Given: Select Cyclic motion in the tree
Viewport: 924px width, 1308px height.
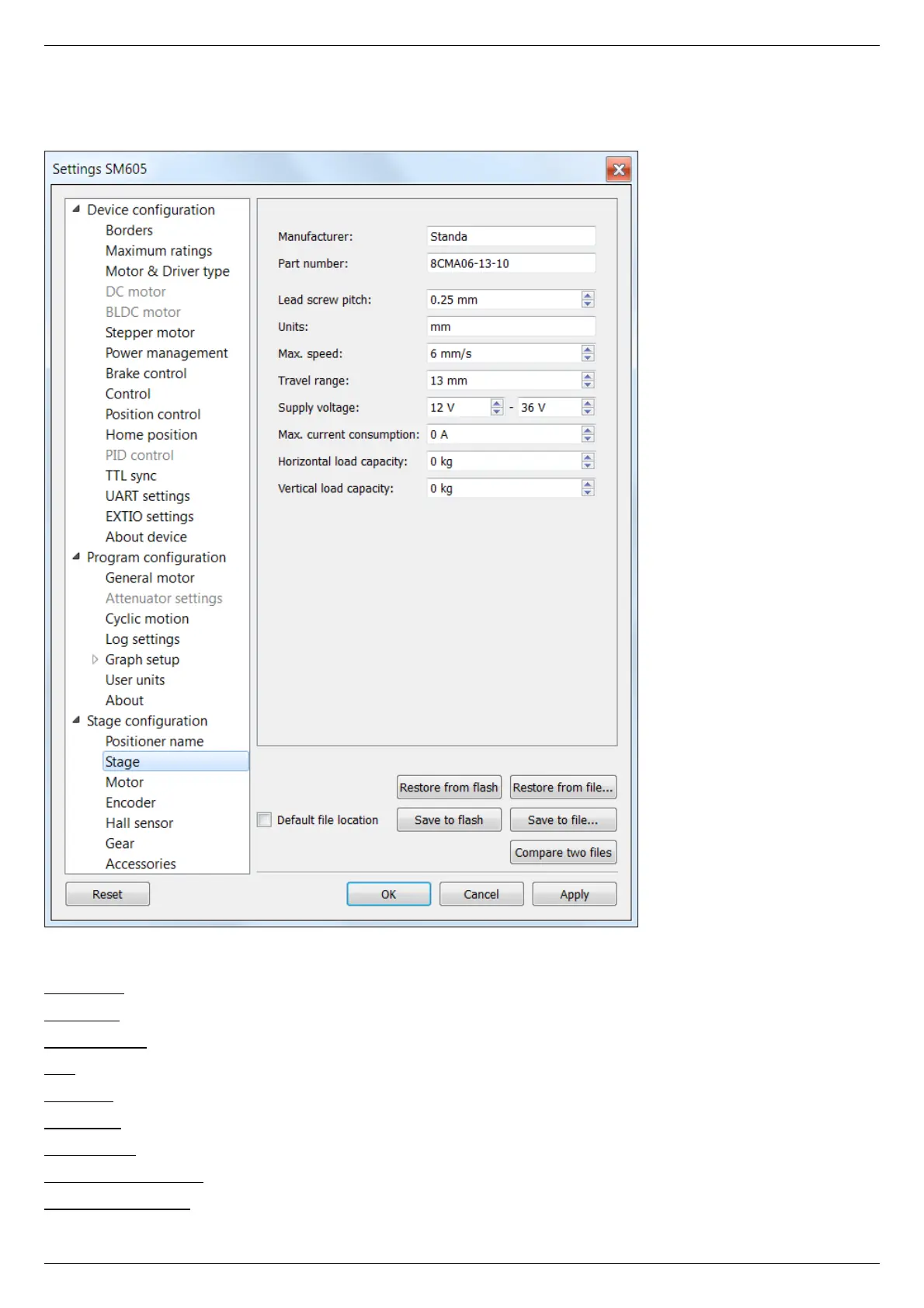Looking at the screenshot, I should [147, 619].
